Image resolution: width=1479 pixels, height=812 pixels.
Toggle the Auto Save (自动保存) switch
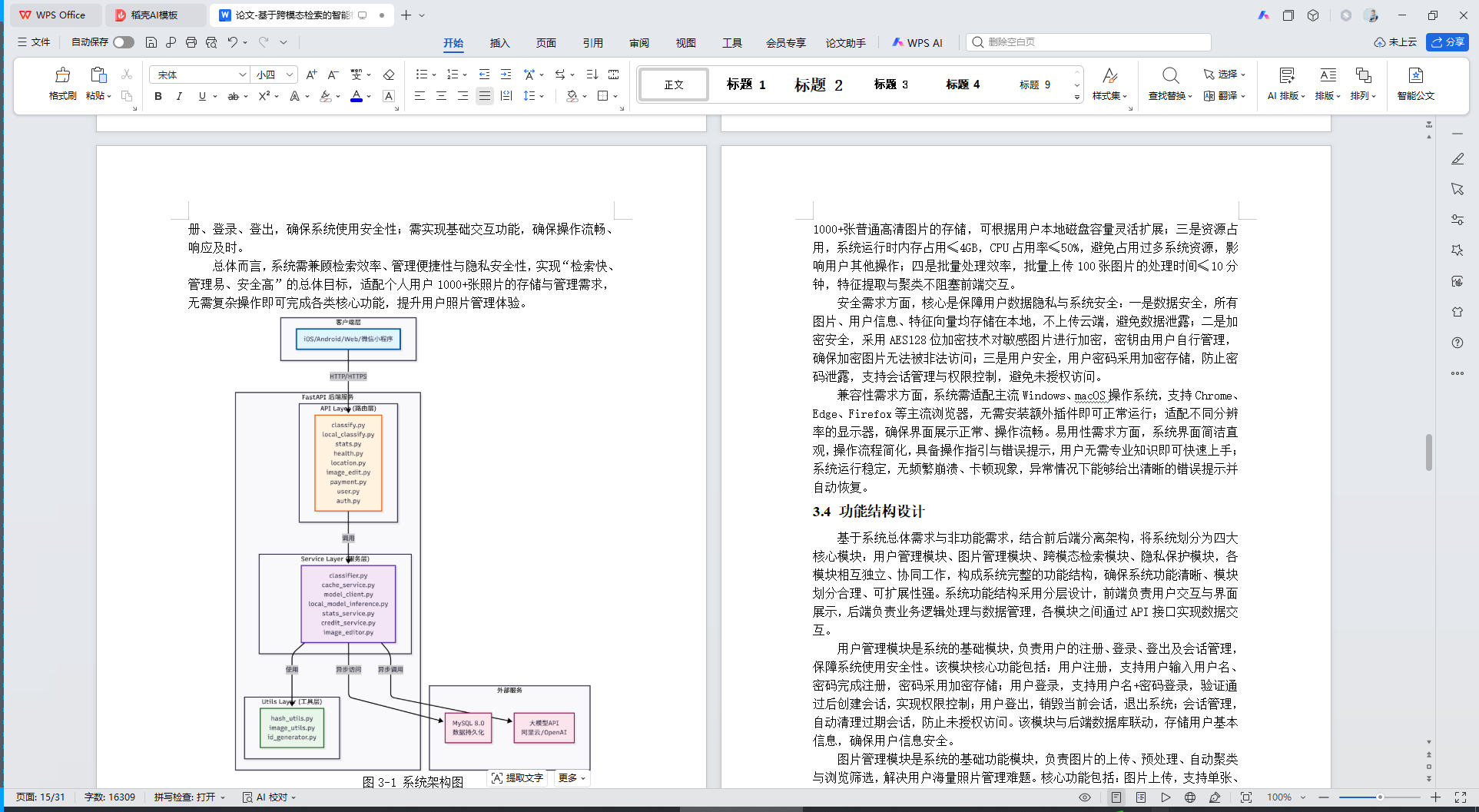[124, 42]
